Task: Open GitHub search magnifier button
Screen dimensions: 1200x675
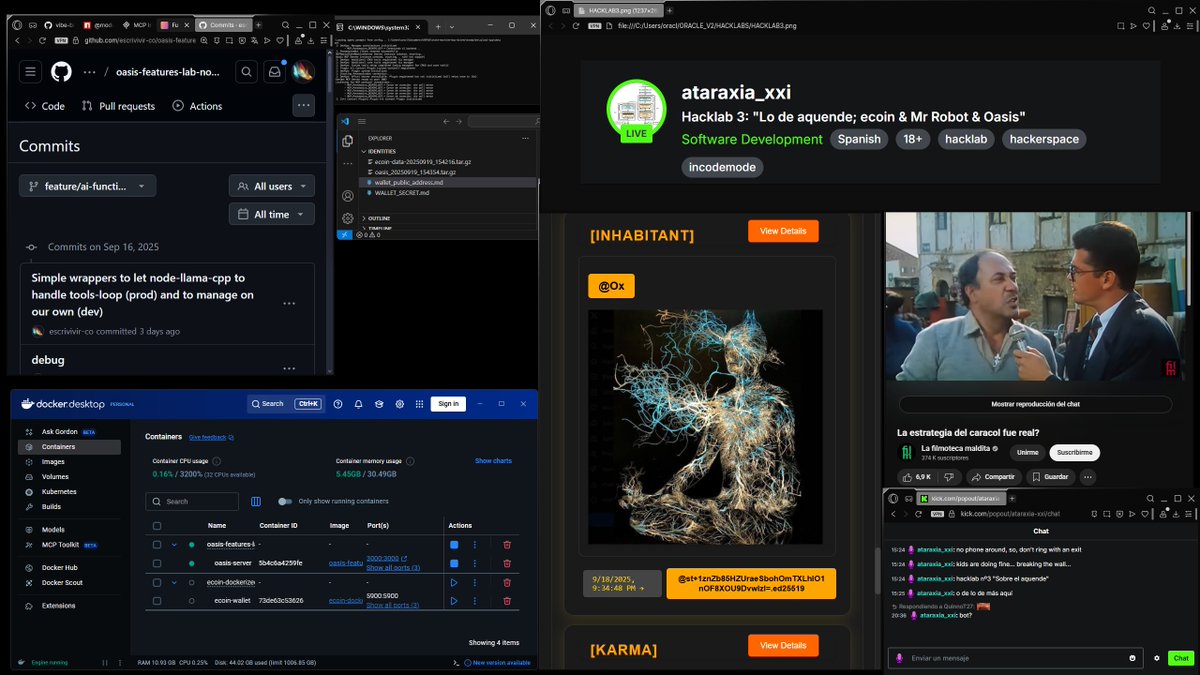Action: tap(246, 72)
